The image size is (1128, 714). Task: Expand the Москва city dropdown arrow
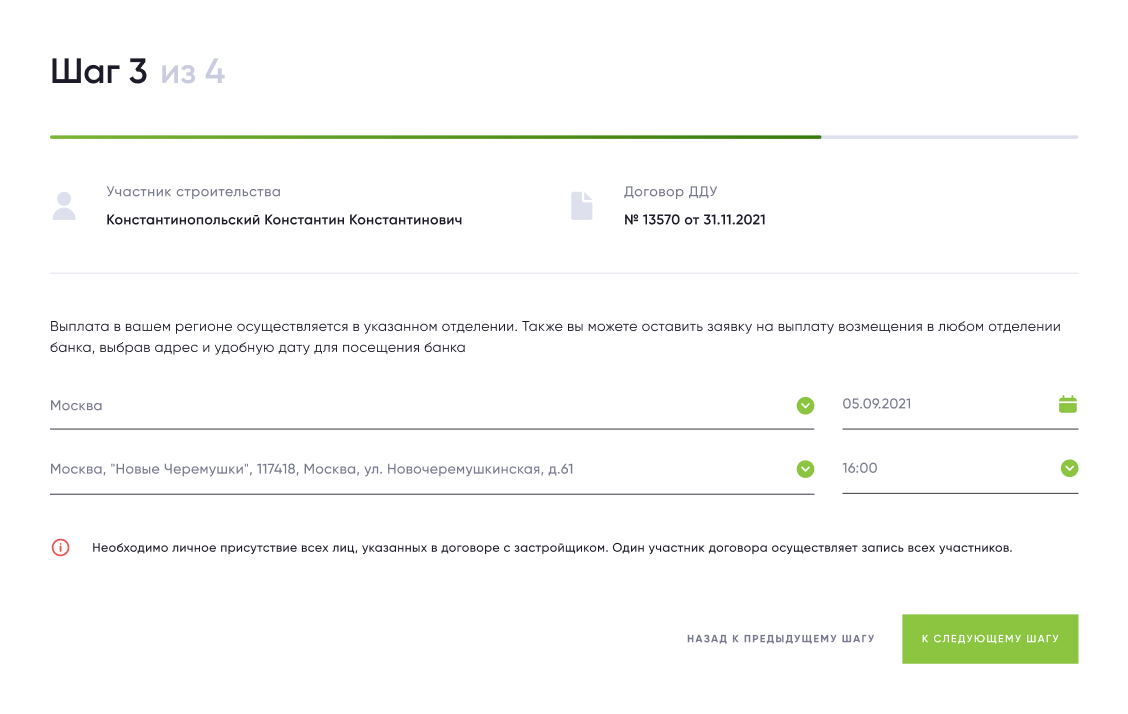click(x=805, y=405)
